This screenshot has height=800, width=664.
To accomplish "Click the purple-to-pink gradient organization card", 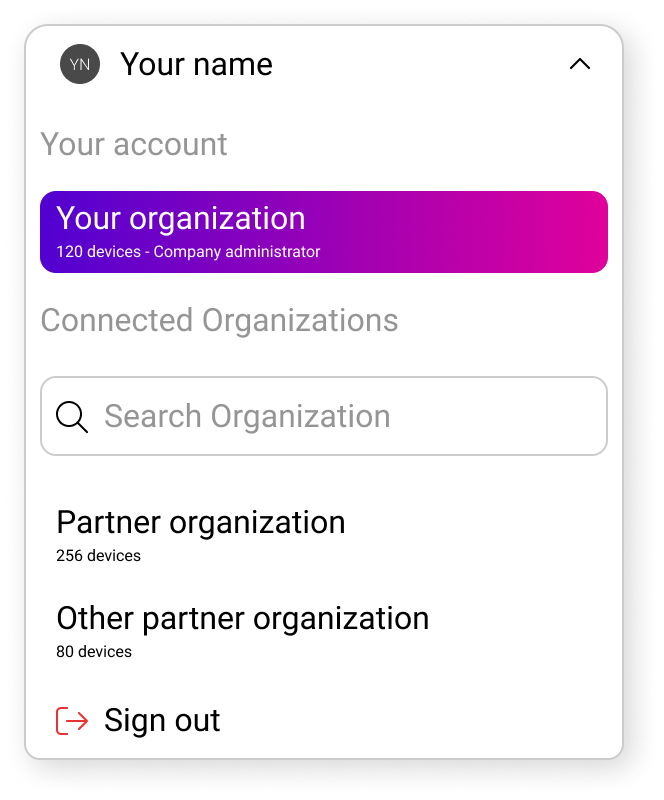I will tap(323, 231).
